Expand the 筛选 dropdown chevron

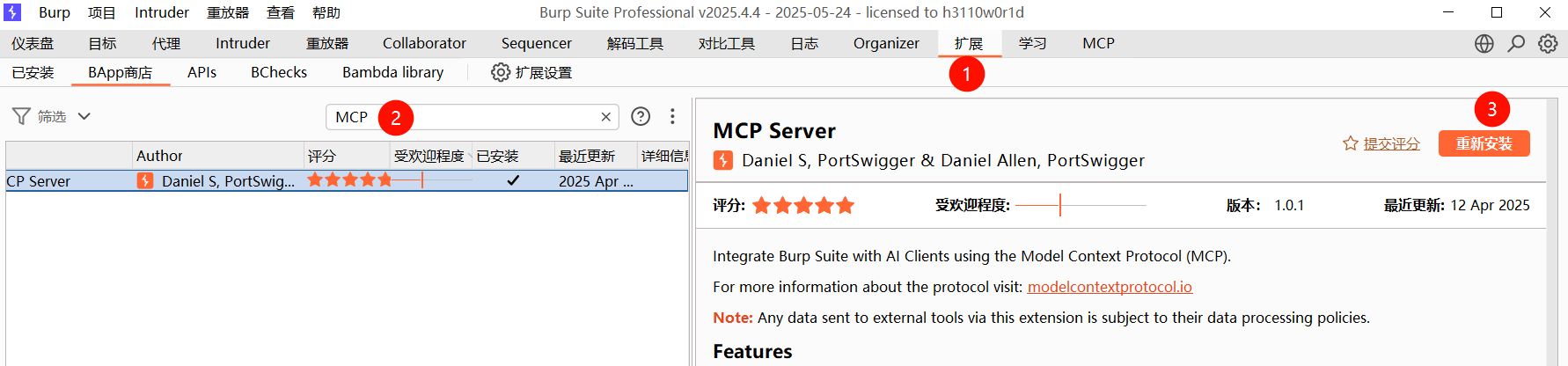point(84,116)
